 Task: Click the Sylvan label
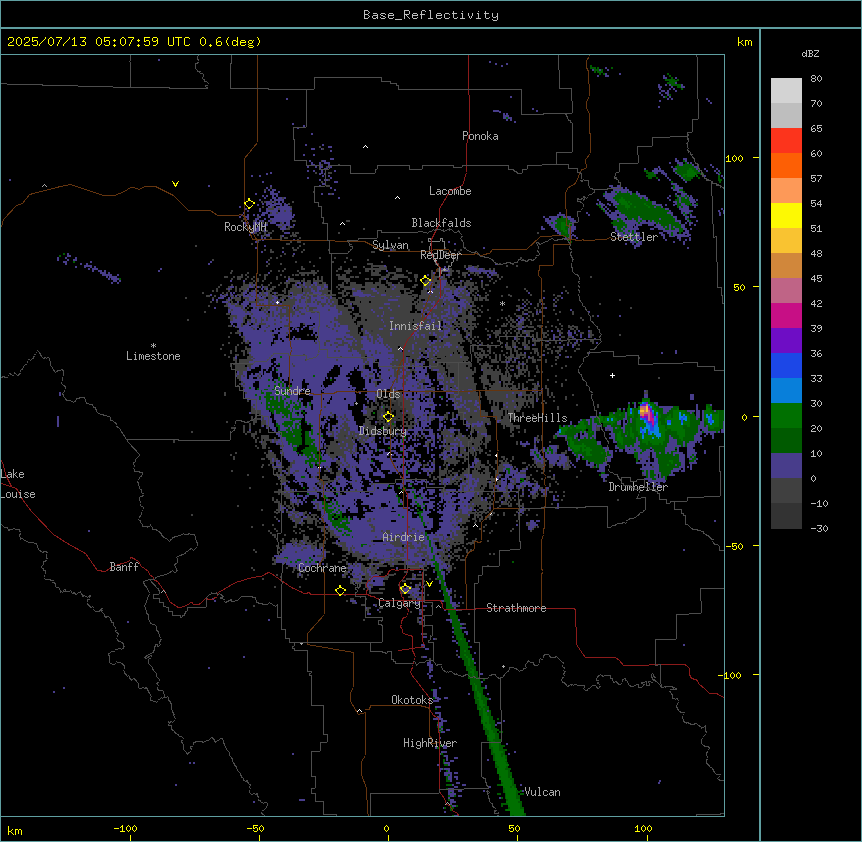(390, 245)
